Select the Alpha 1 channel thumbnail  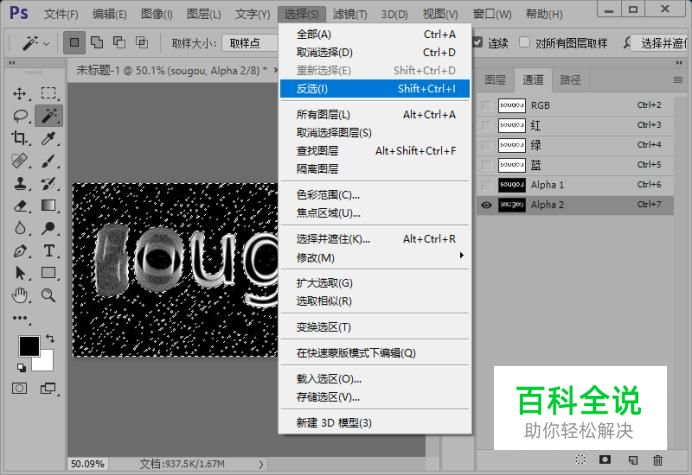pos(512,185)
